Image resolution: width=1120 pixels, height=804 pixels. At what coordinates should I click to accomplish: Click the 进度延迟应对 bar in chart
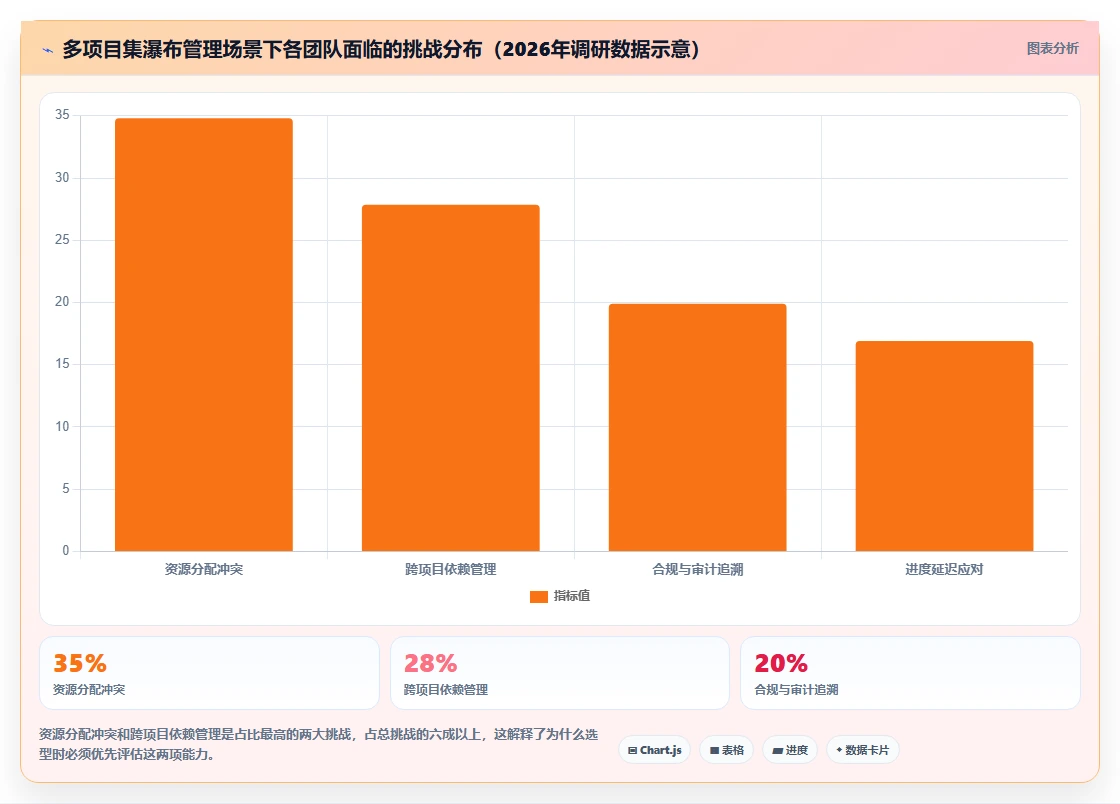[944, 446]
